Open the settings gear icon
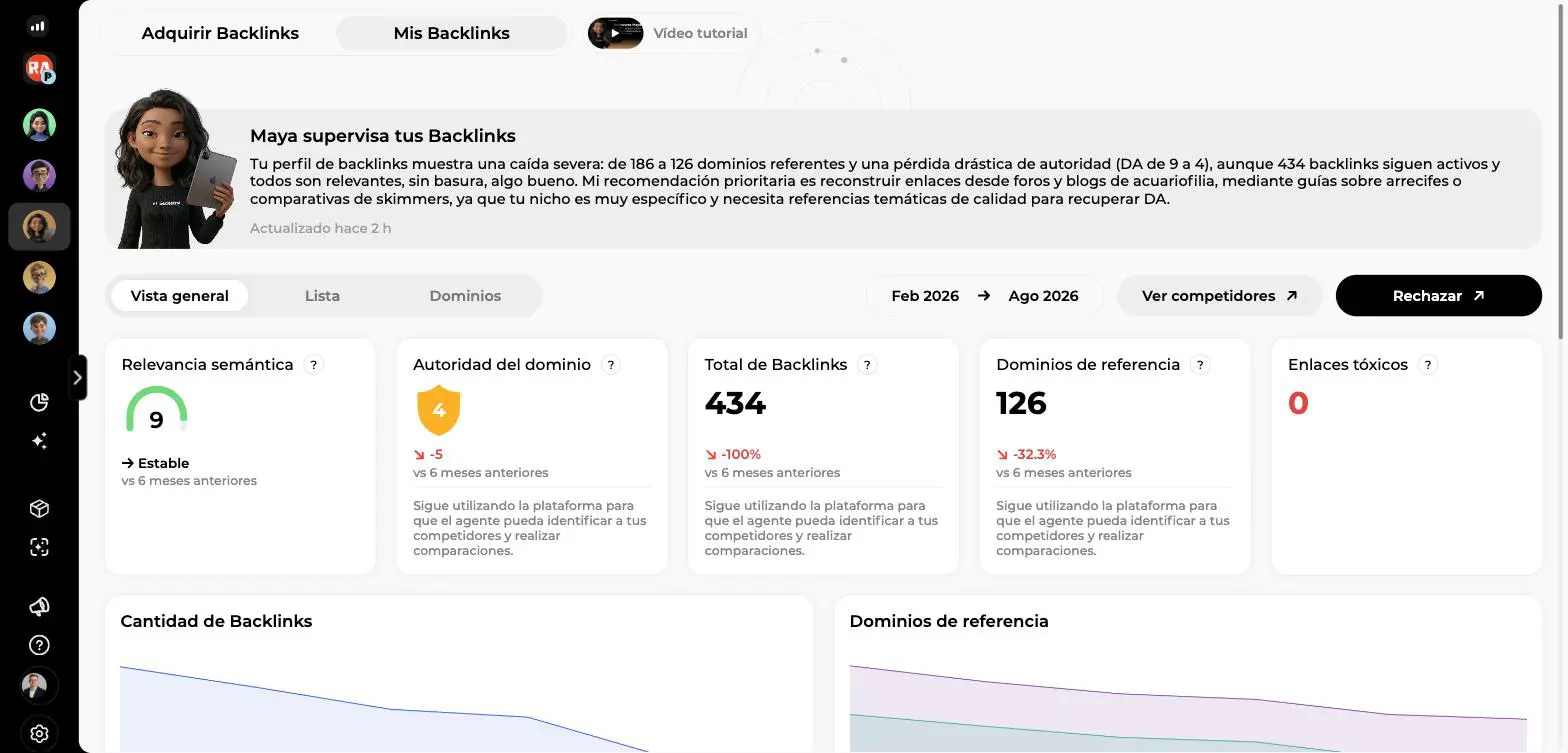 39,733
